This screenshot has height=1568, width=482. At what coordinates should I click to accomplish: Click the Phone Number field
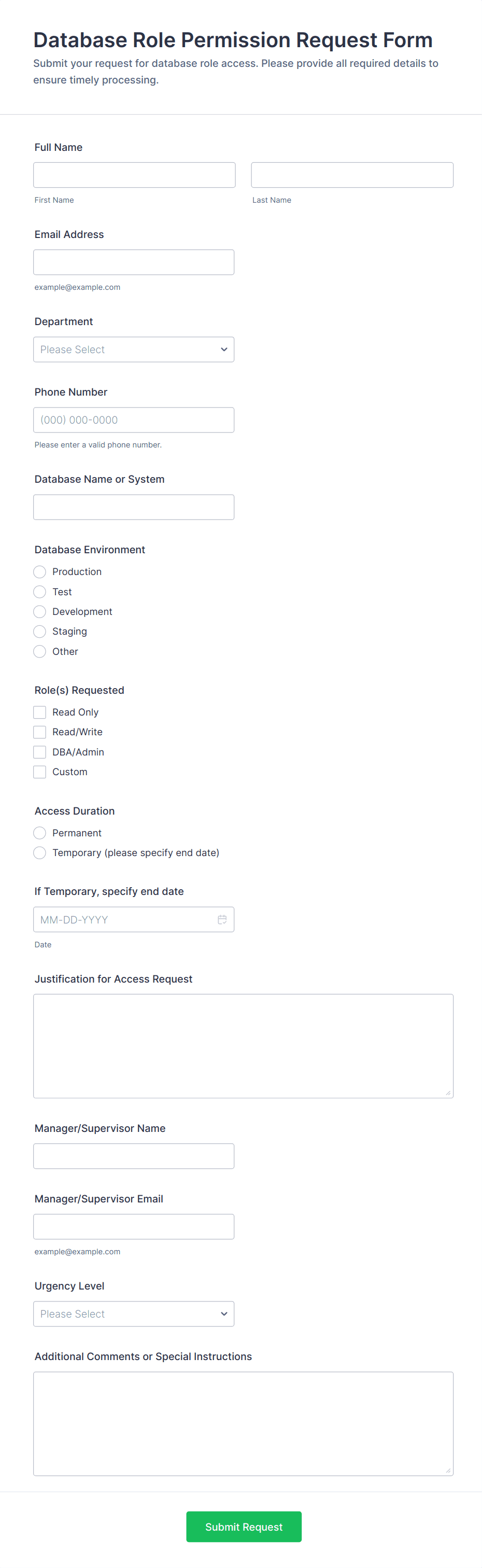(x=134, y=420)
